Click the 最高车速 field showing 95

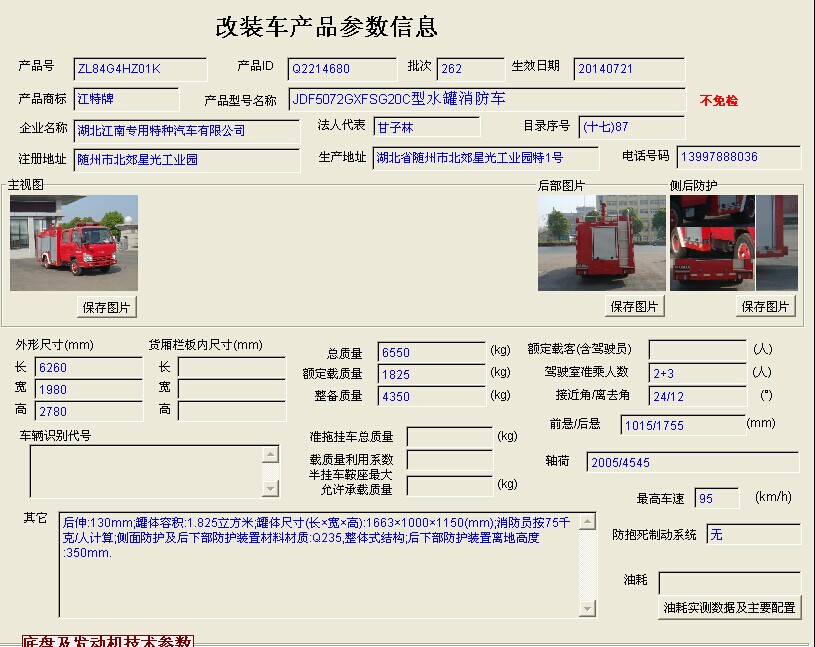tap(717, 499)
